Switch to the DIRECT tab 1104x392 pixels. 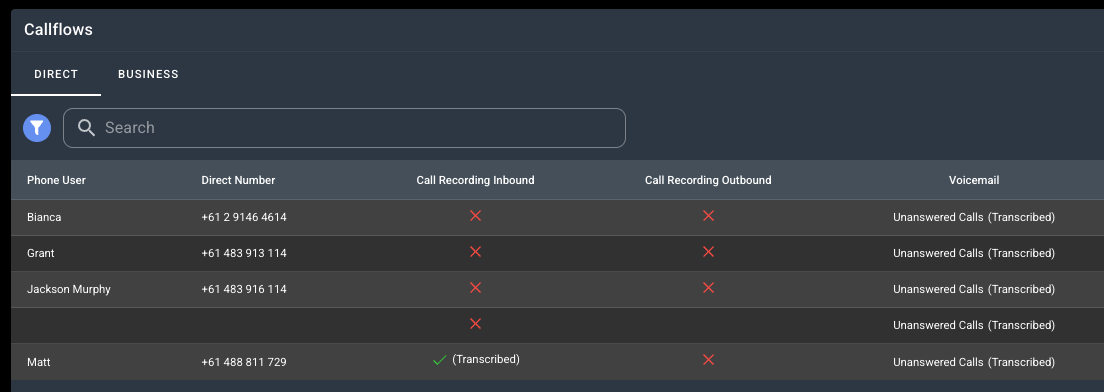(56, 74)
